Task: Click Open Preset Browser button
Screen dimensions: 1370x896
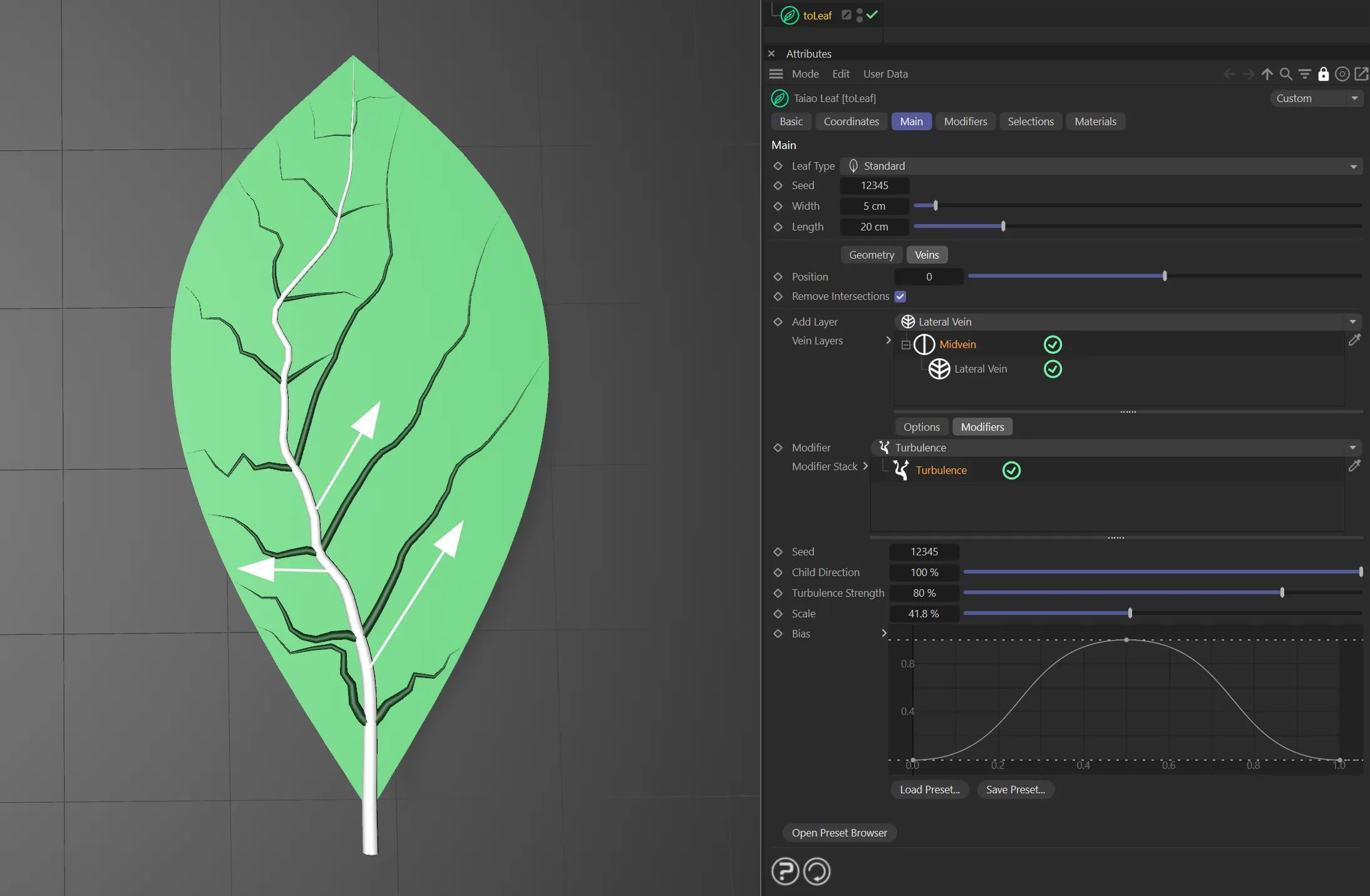Action: point(839,833)
